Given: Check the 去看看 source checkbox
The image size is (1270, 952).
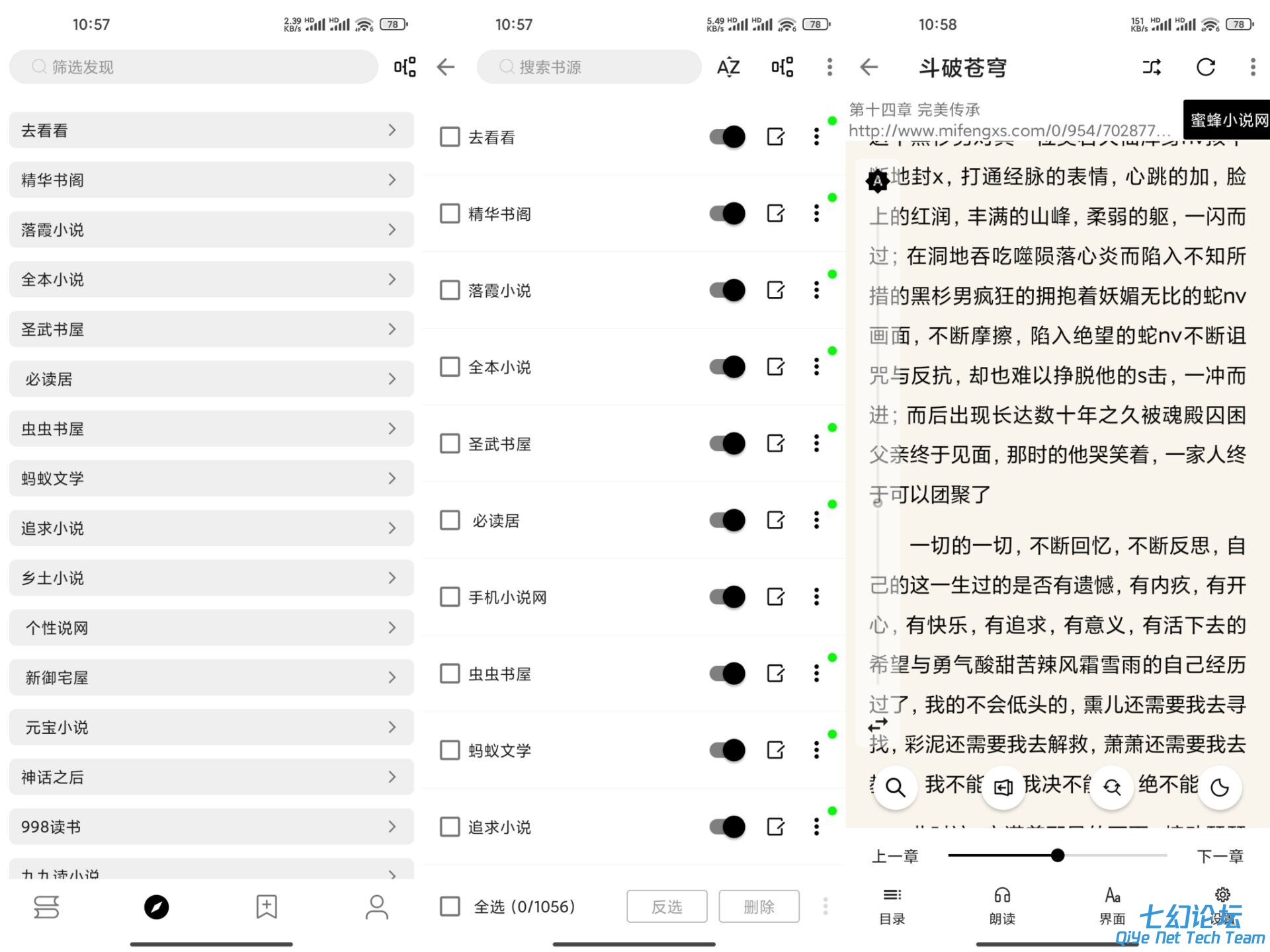Looking at the screenshot, I should pos(450,137).
